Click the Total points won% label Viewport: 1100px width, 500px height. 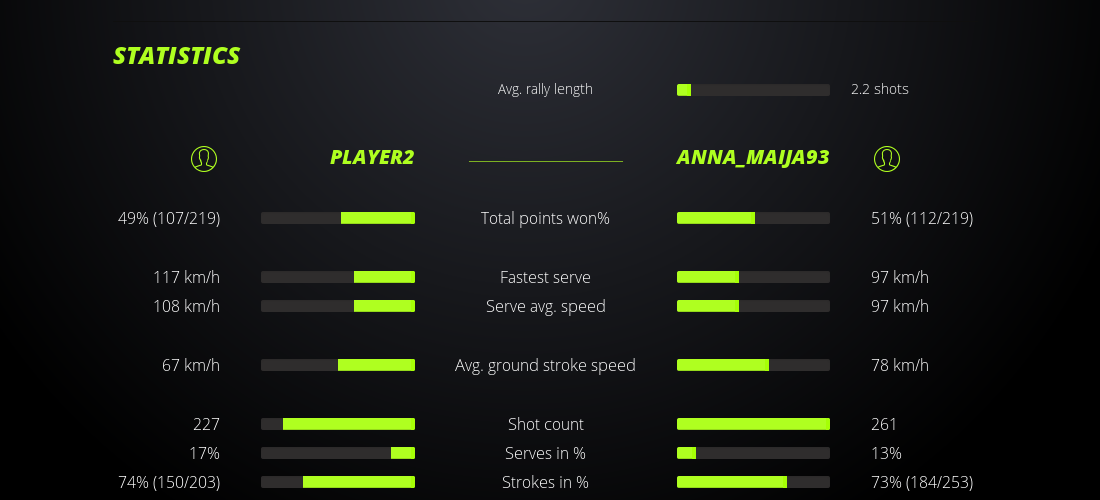click(x=545, y=218)
